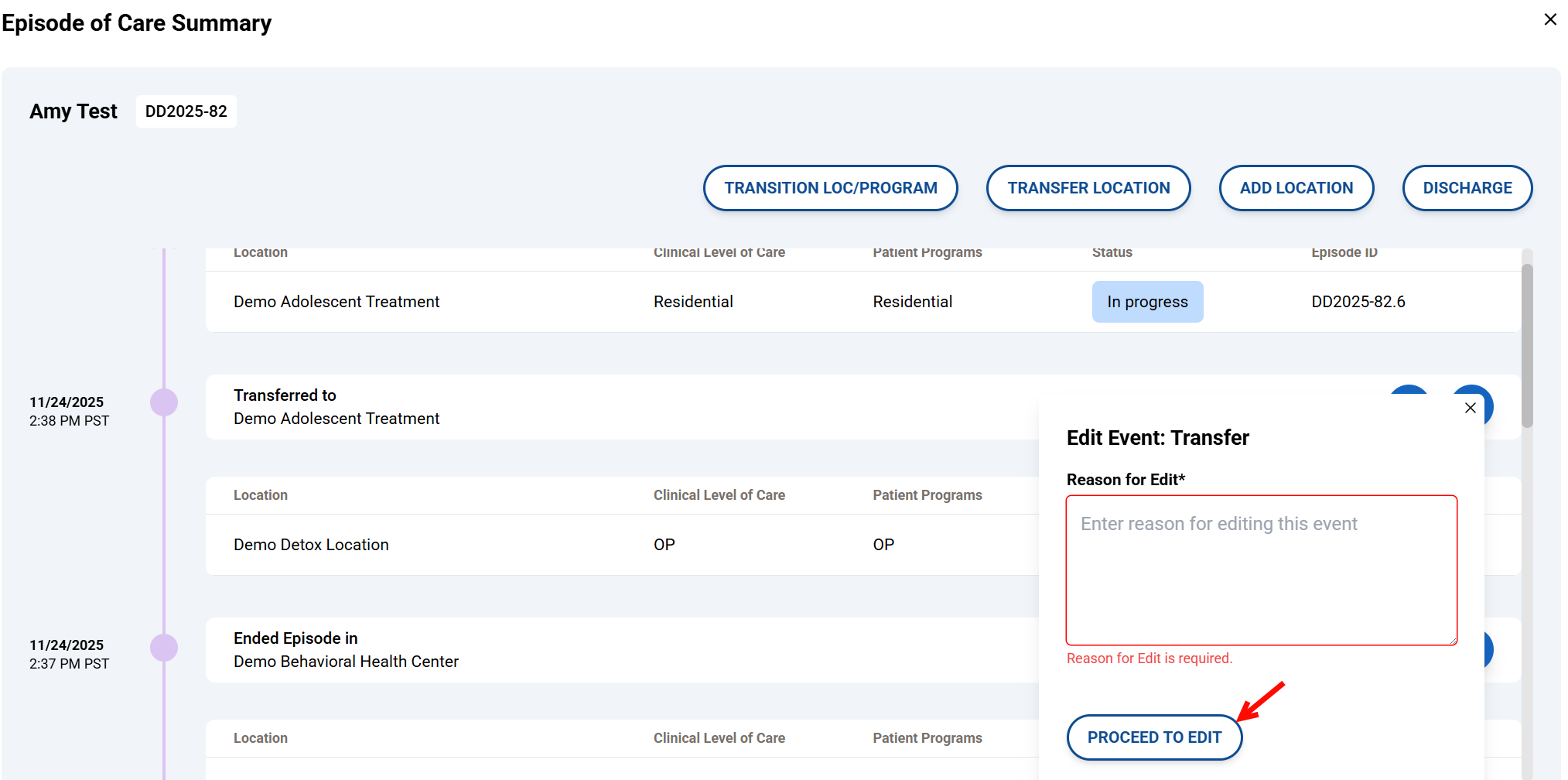
Task: Select the Demo Detox Location row
Action: click(x=311, y=545)
